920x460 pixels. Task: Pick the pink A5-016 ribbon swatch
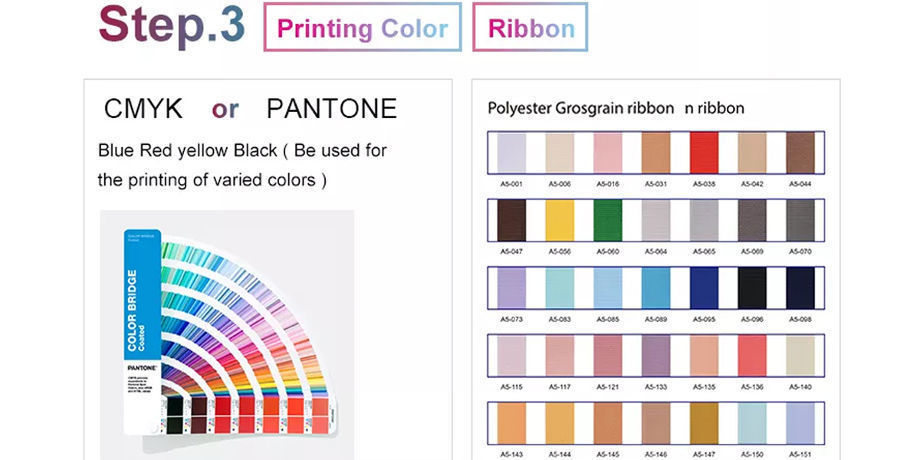[x=608, y=153]
